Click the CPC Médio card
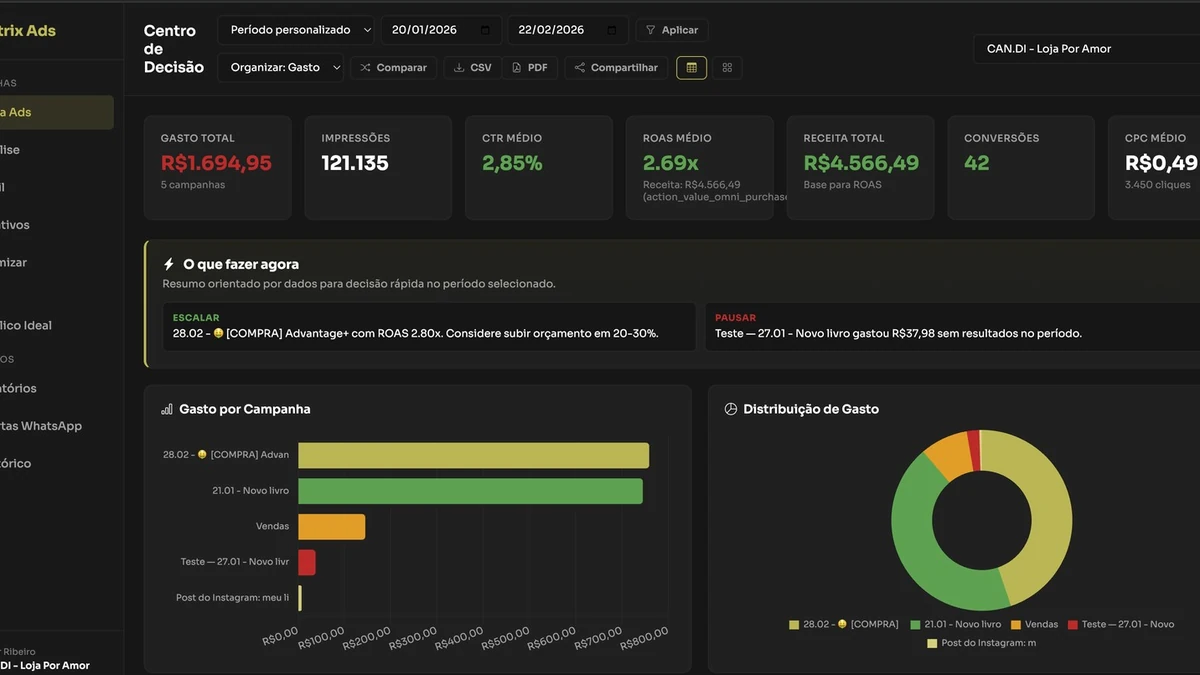 point(1154,168)
